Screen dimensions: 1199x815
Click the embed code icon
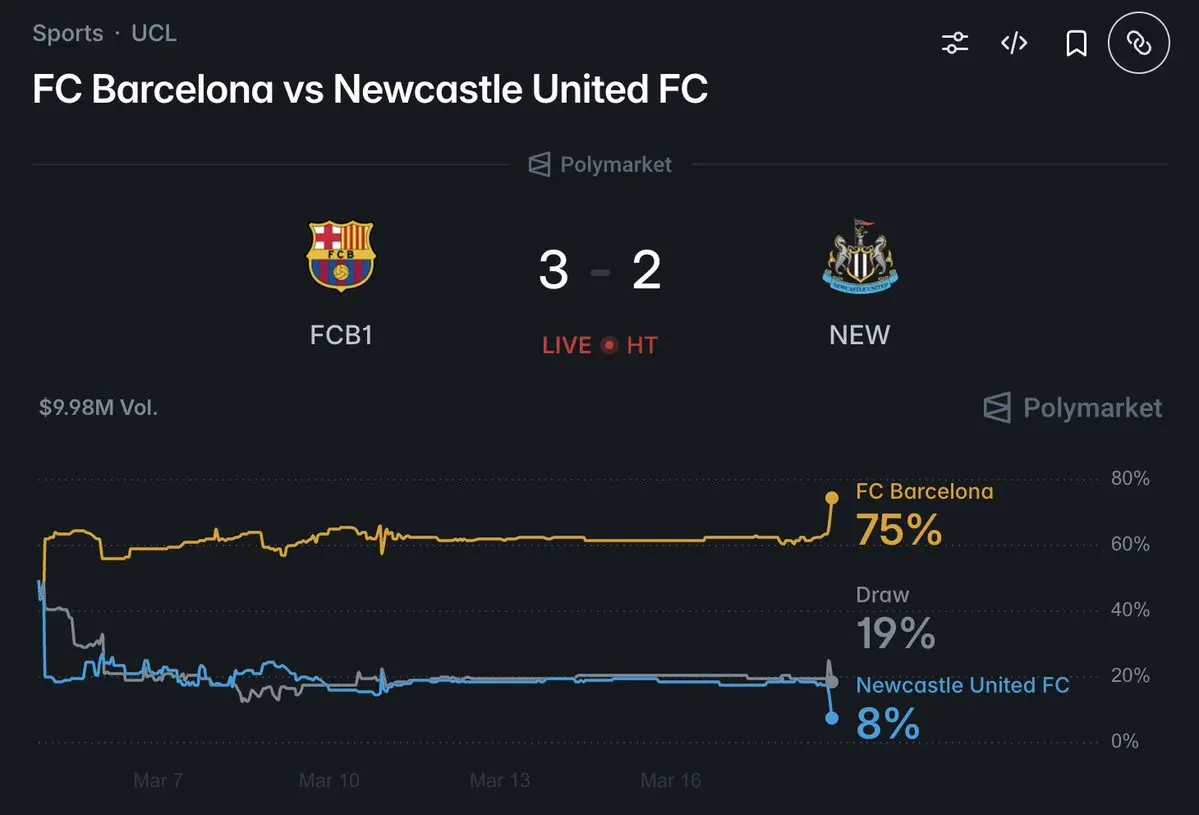click(1014, 43)
